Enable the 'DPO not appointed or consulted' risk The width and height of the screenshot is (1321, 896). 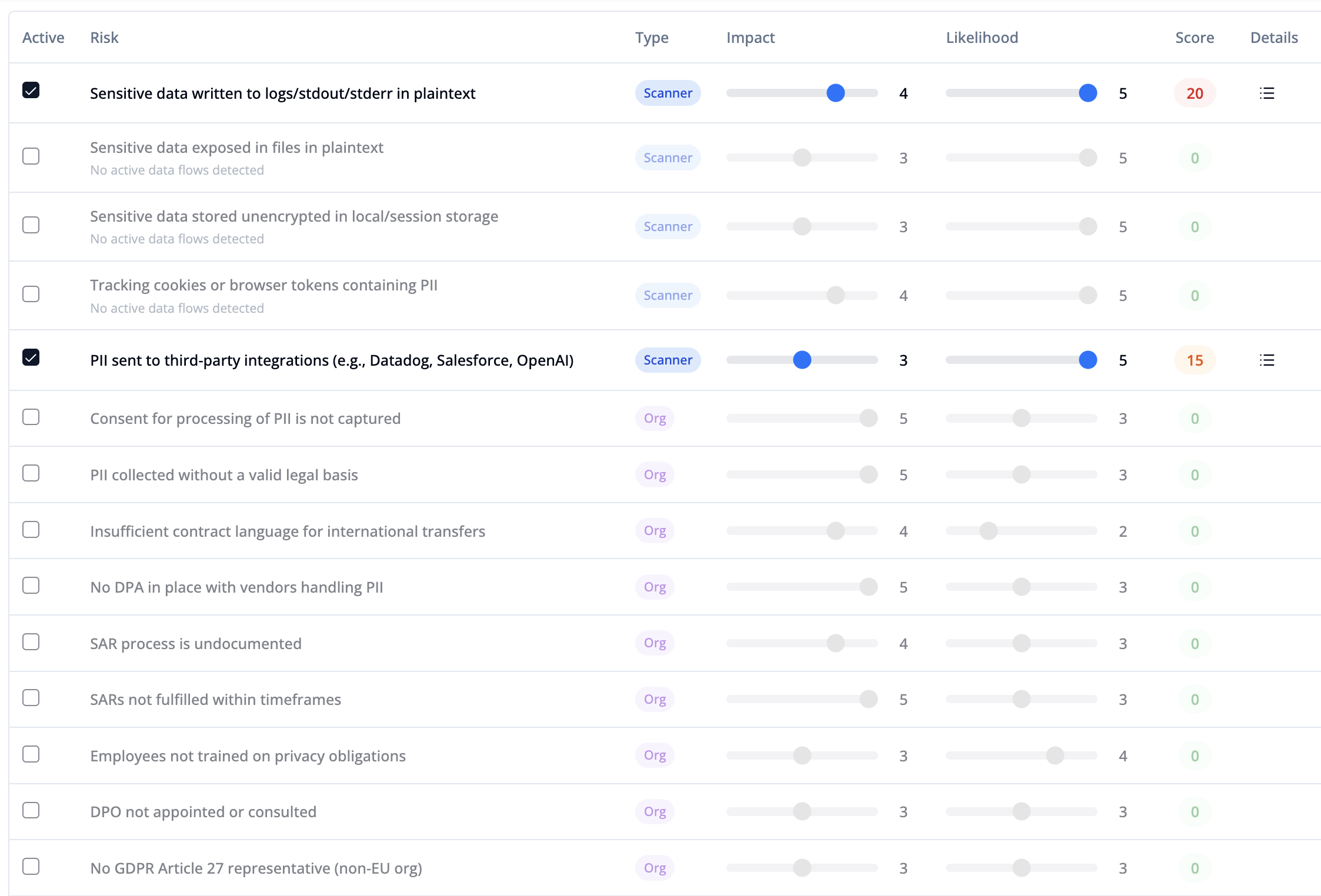[31, 811]
